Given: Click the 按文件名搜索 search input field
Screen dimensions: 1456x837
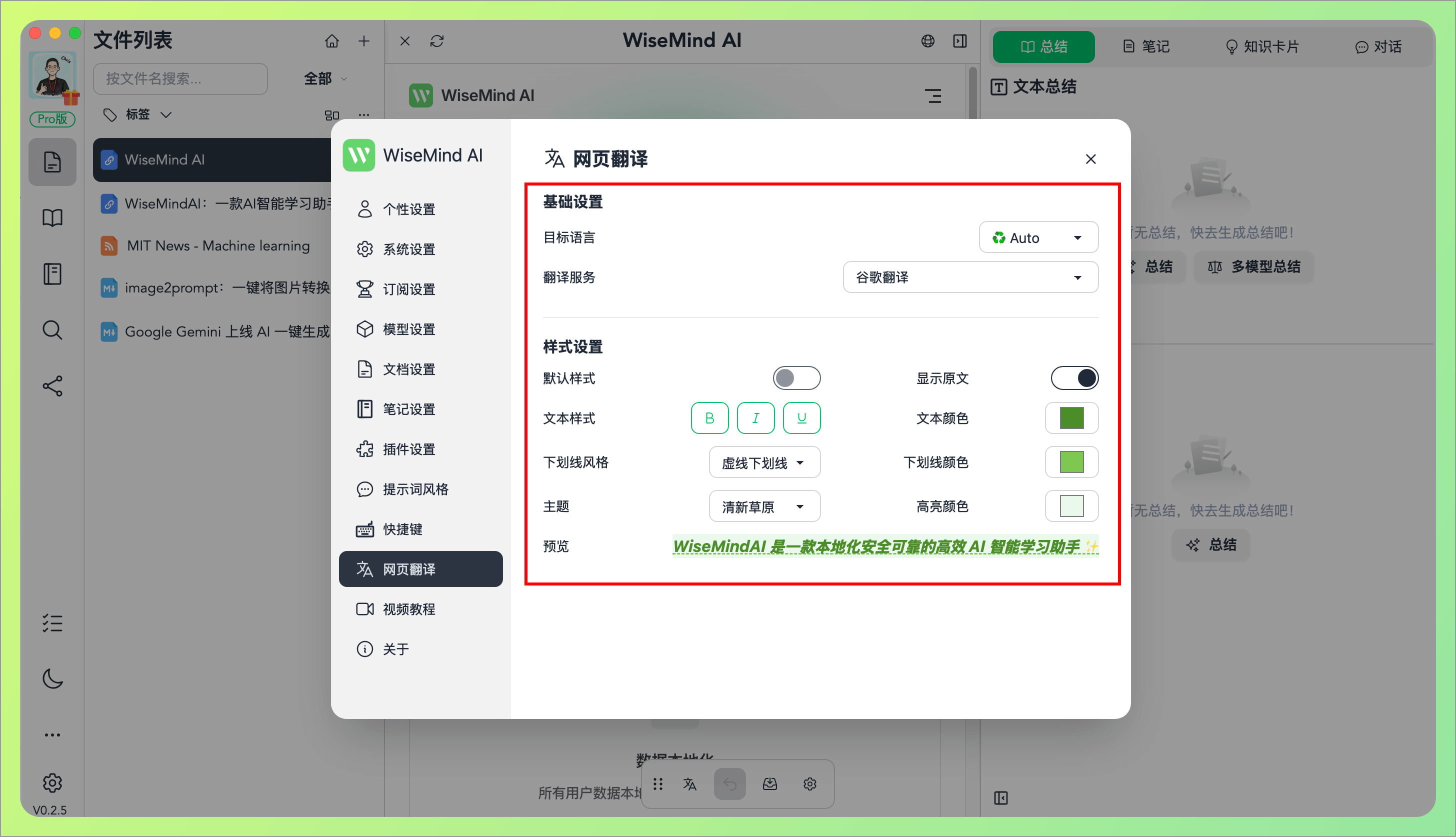Looking at the screenshot, I should click(180, 79).
